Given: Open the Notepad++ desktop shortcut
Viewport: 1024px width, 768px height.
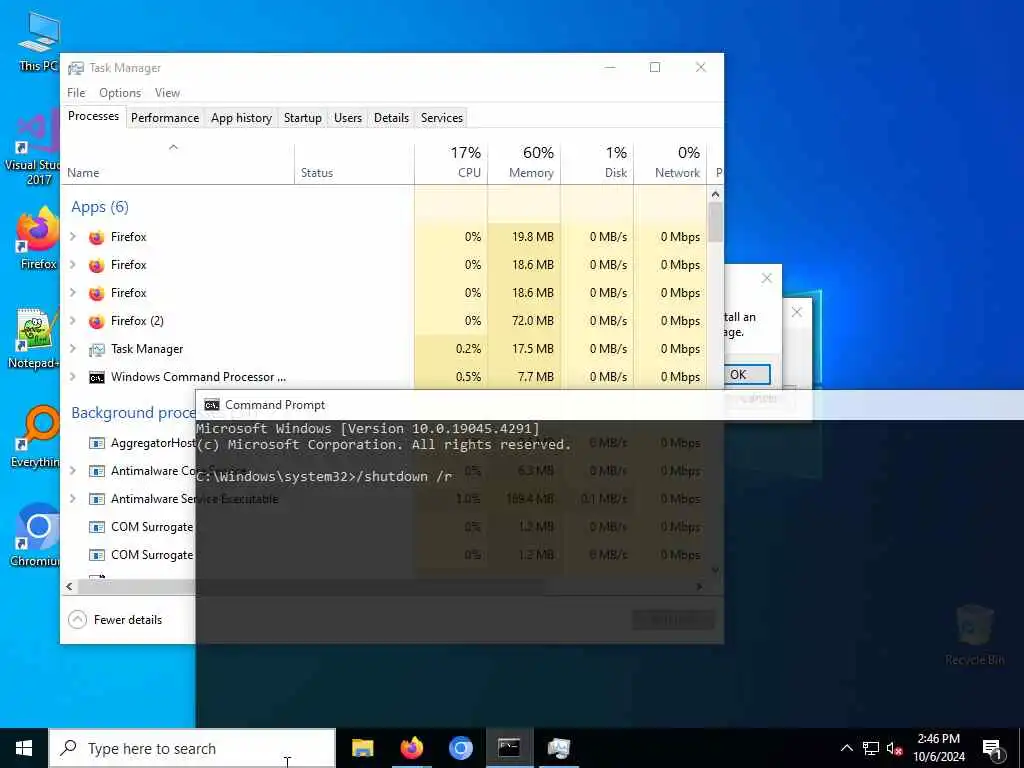Looking at the screenshot, I should click(35, 338).
